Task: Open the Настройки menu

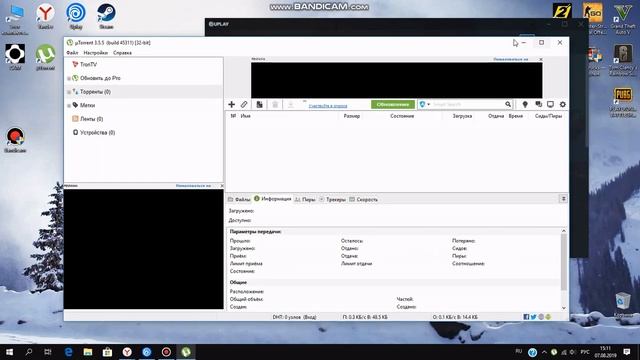Action: 96,53
